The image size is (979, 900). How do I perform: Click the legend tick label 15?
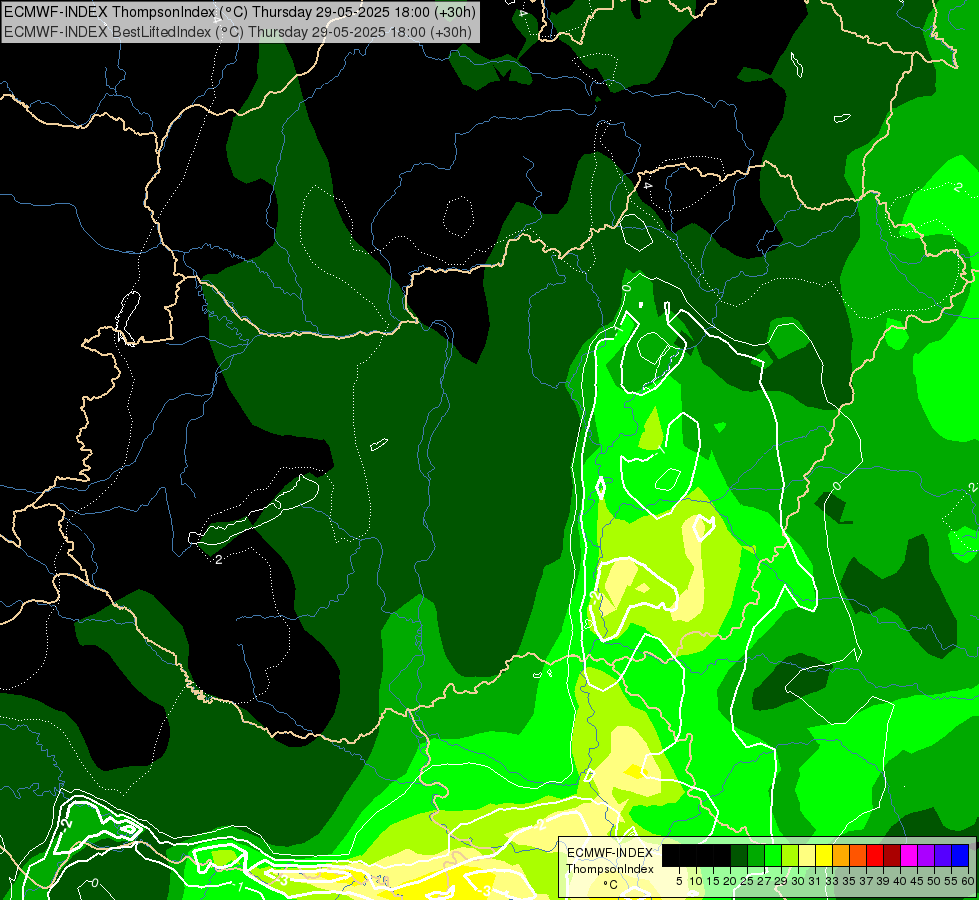(x=713, y=881)
